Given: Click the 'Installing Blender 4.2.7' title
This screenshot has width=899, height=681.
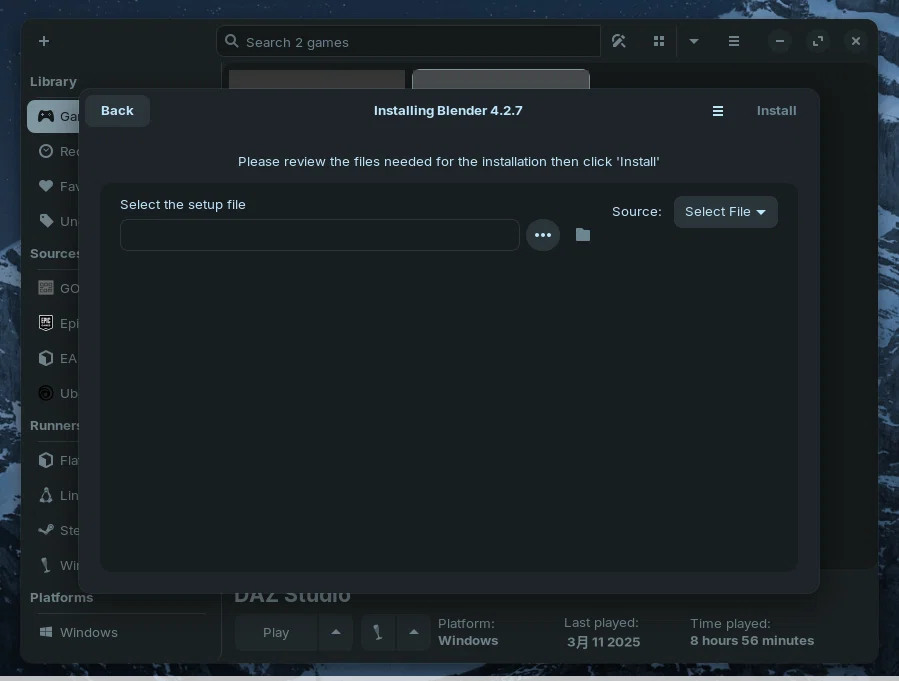Looking at the screenshot, I should [448, 111].
